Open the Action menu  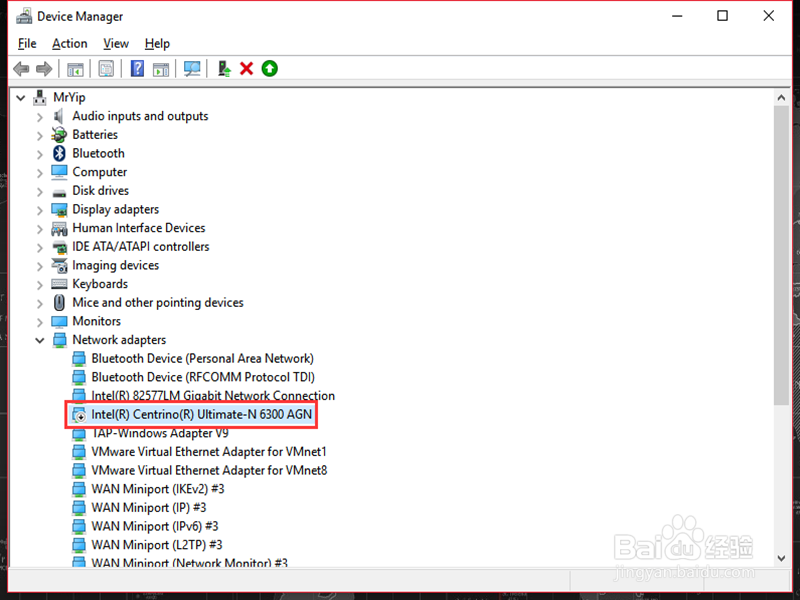coord(69,44)
